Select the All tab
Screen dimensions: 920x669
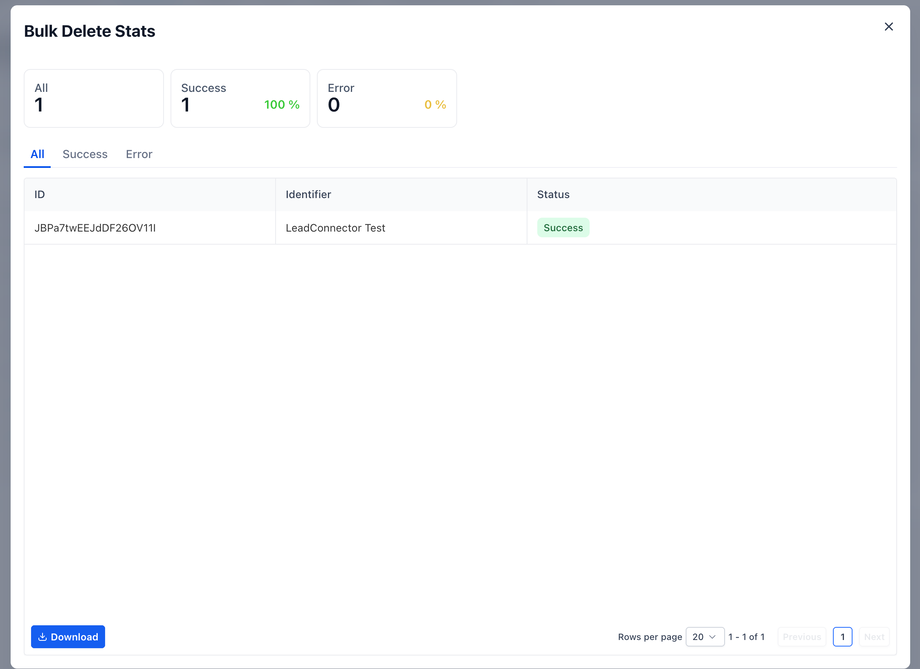click(37, 154)
